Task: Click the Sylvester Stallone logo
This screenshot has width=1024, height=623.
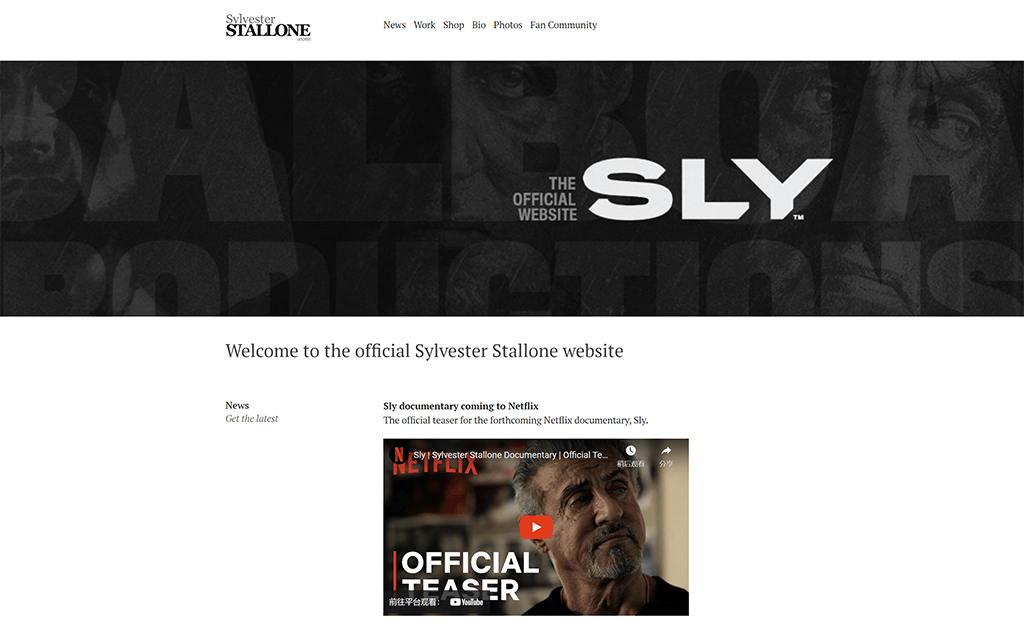Action: coord(268,27)
